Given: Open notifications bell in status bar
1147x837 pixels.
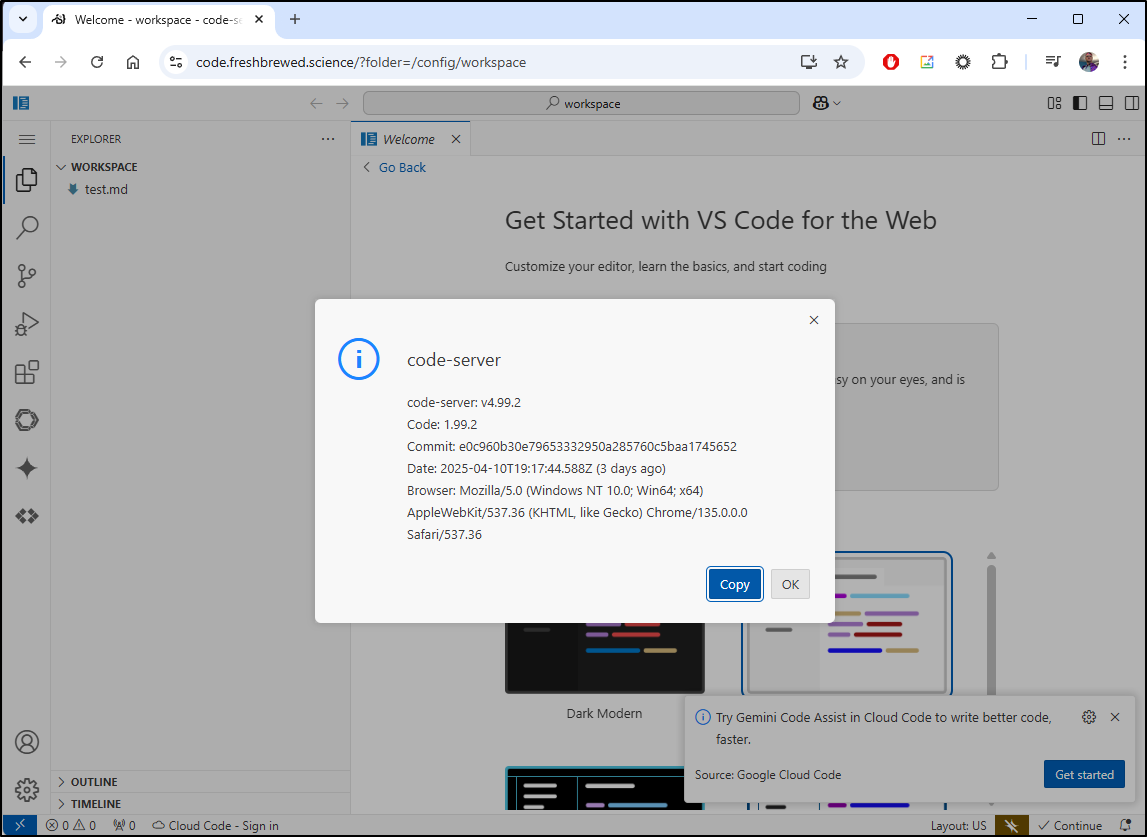Looking at the screenshot, I should [x=1127, y=825].
